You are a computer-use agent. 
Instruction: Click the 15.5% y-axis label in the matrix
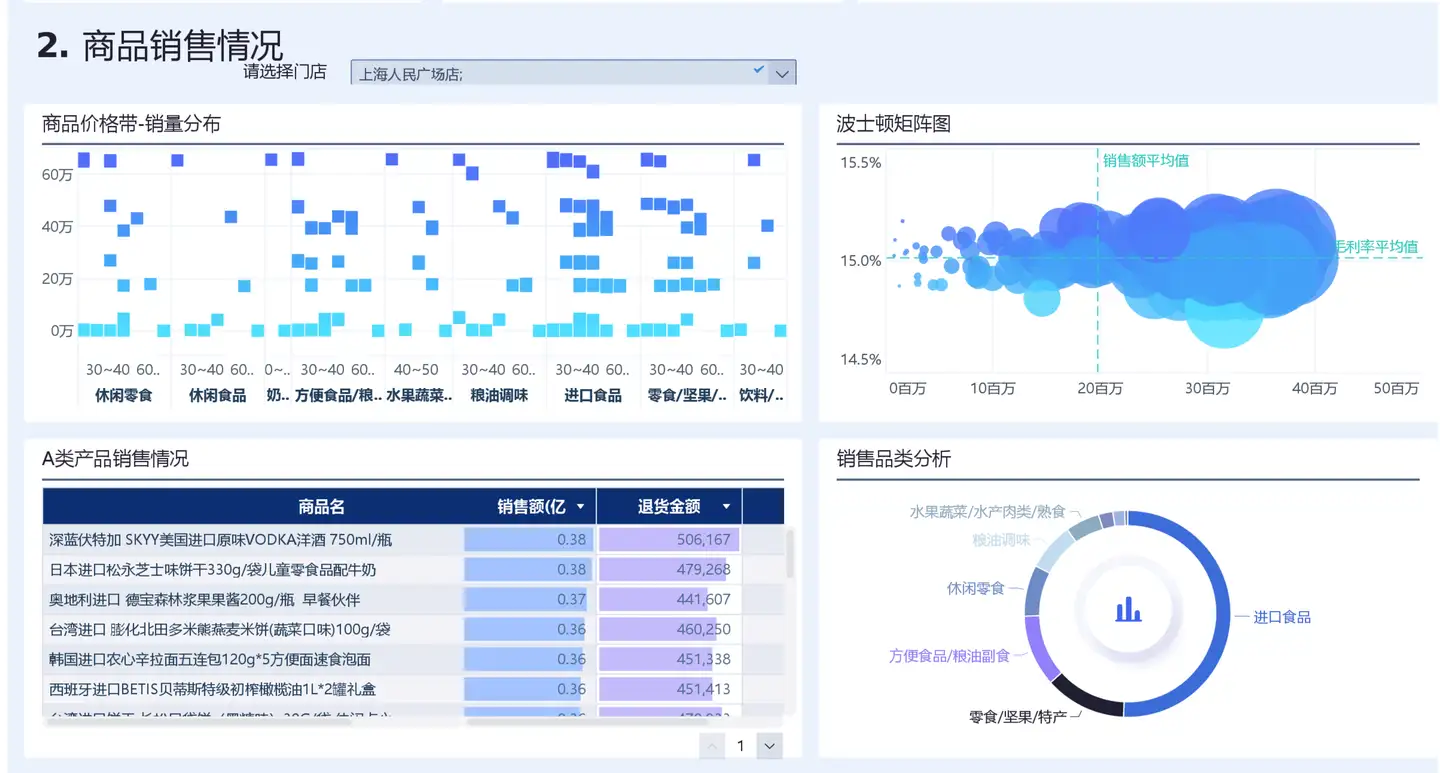tap(860, 162)
